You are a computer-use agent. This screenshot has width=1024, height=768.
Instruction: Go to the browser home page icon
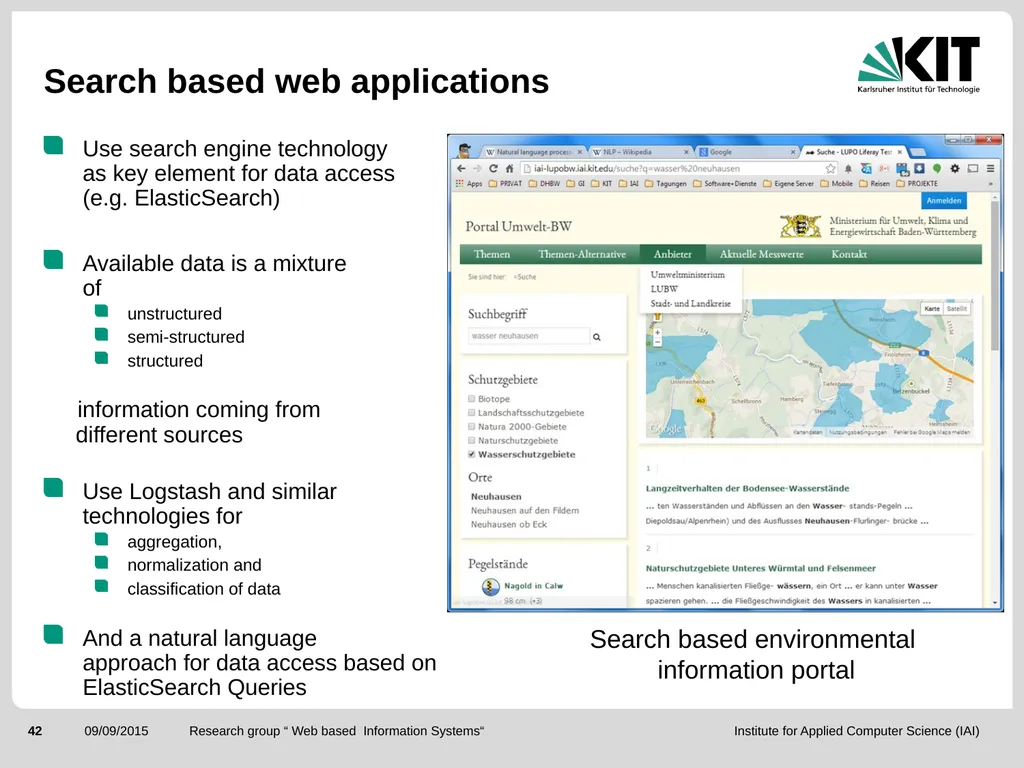tap(509, 168)
